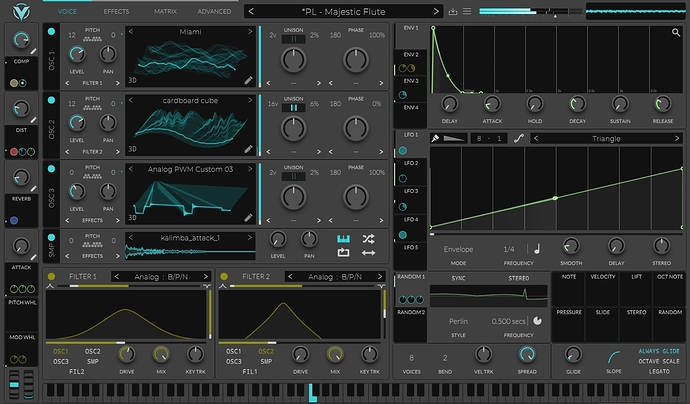Switch to the Effects tab
The width and height of the screenshot is (690, 404).
point(116,11)
